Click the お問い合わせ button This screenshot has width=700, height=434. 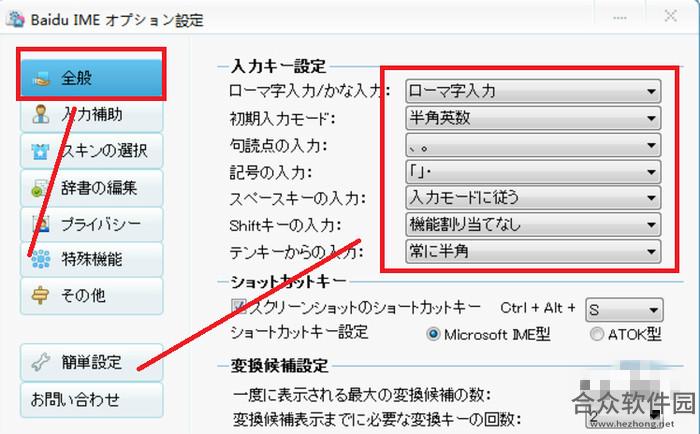coord(92,400)
